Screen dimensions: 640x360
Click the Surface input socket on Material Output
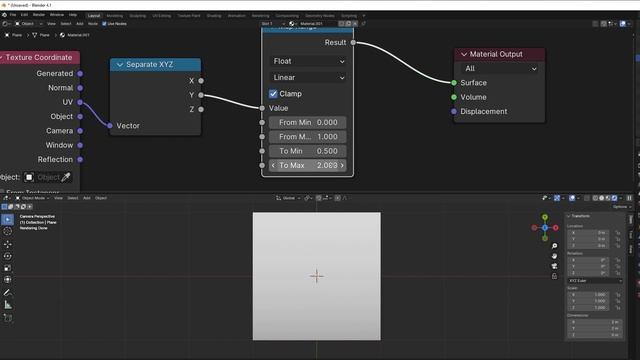coord(454,83)
